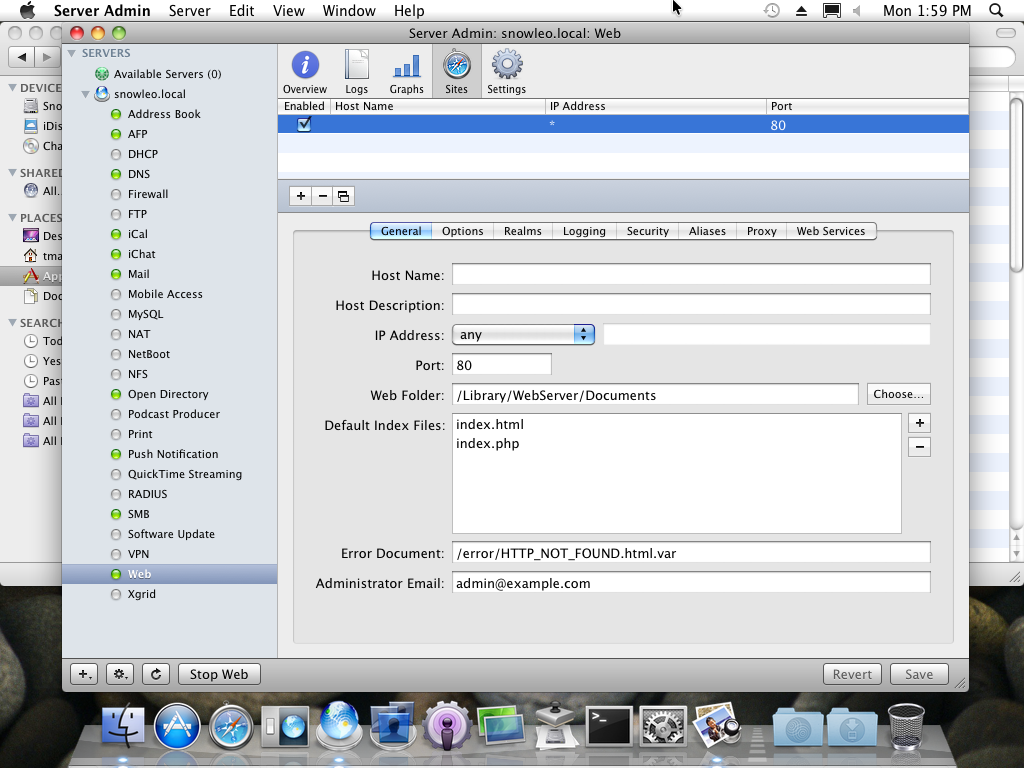Launch App Store from the dock
The width and height of the screenshot is (1024, 768).
[177, 726]
